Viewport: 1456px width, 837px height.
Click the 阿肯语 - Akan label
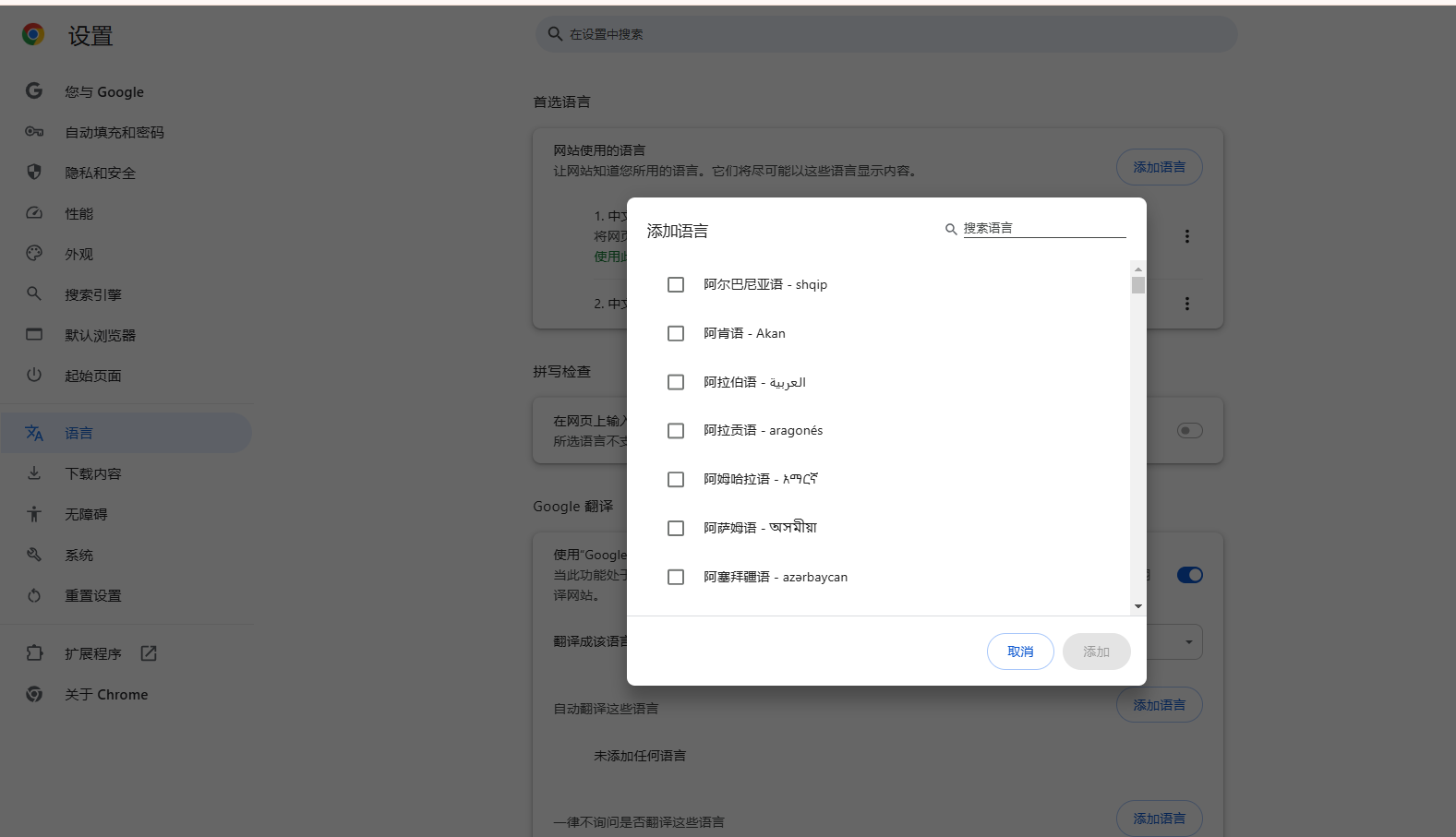click(x=744, y=333)
